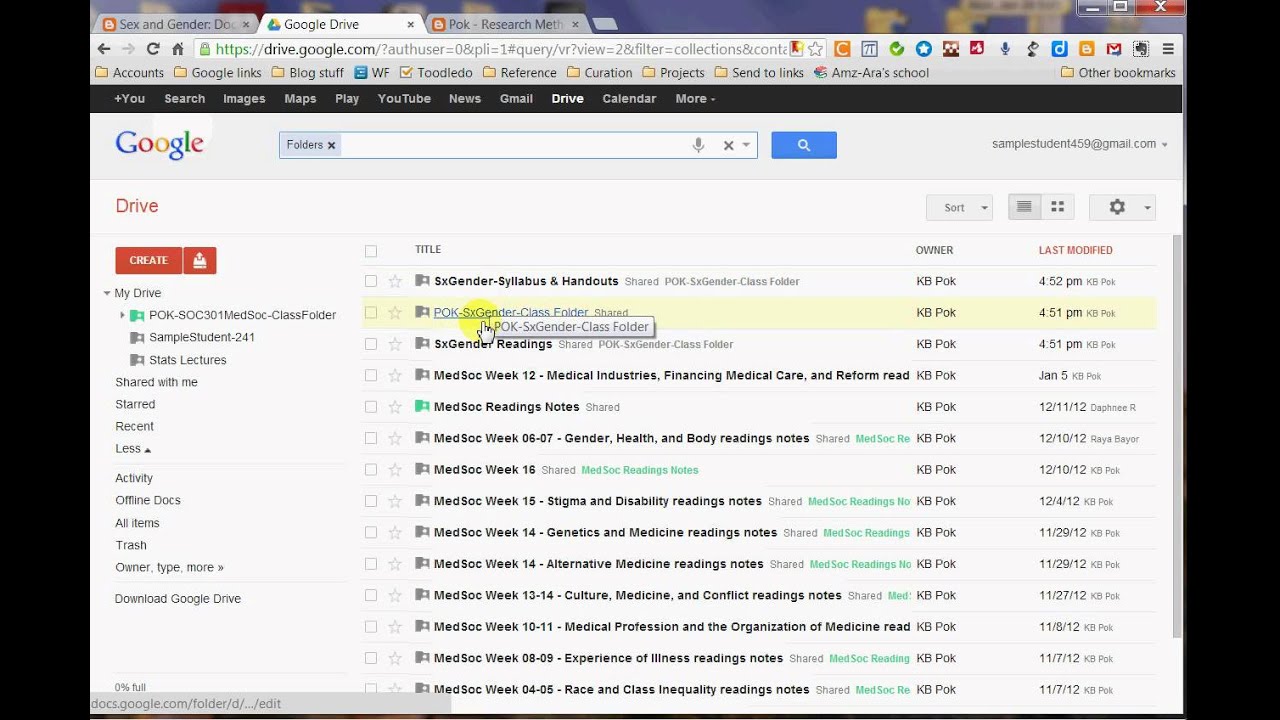Click the Stats Lectures folder icon in sidebar
The width and height of the screenshot is (1280, 720).
point(137,360)
